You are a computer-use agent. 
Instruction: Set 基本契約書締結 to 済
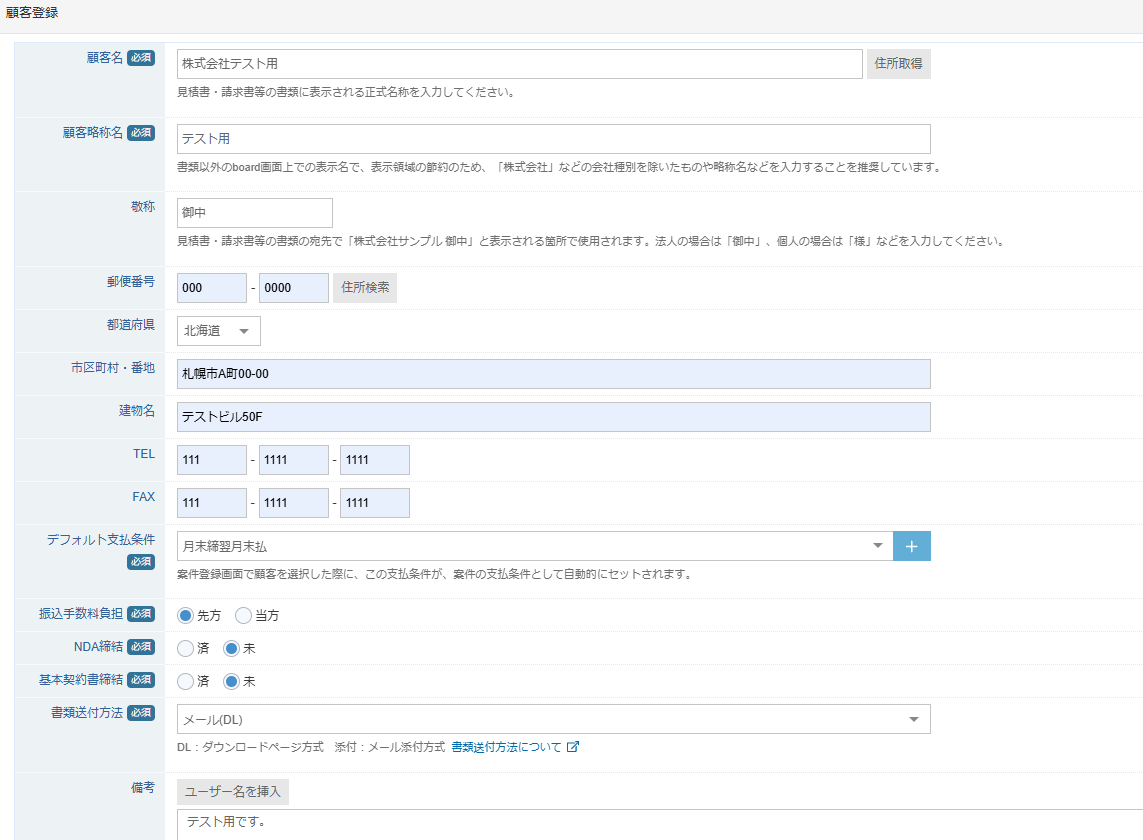185,682
